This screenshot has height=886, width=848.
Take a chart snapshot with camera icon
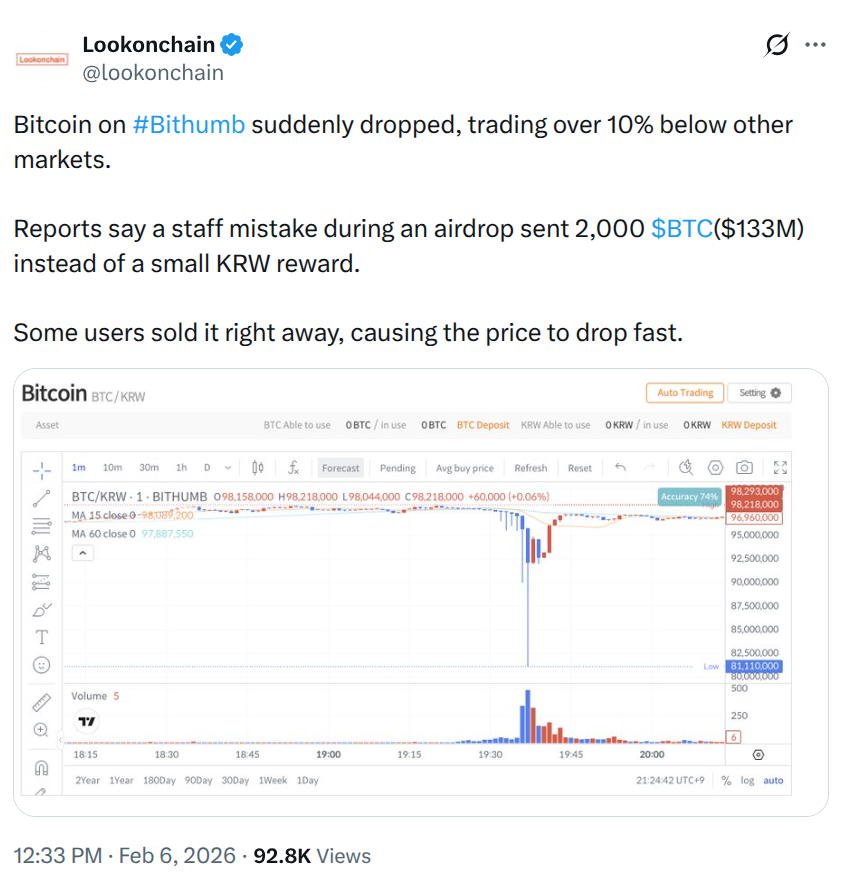click(744, 468)
